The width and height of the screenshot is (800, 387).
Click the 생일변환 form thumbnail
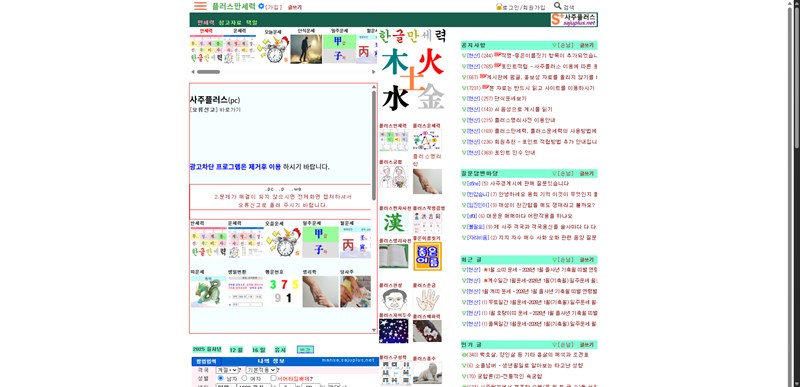(x=245, y=292)
